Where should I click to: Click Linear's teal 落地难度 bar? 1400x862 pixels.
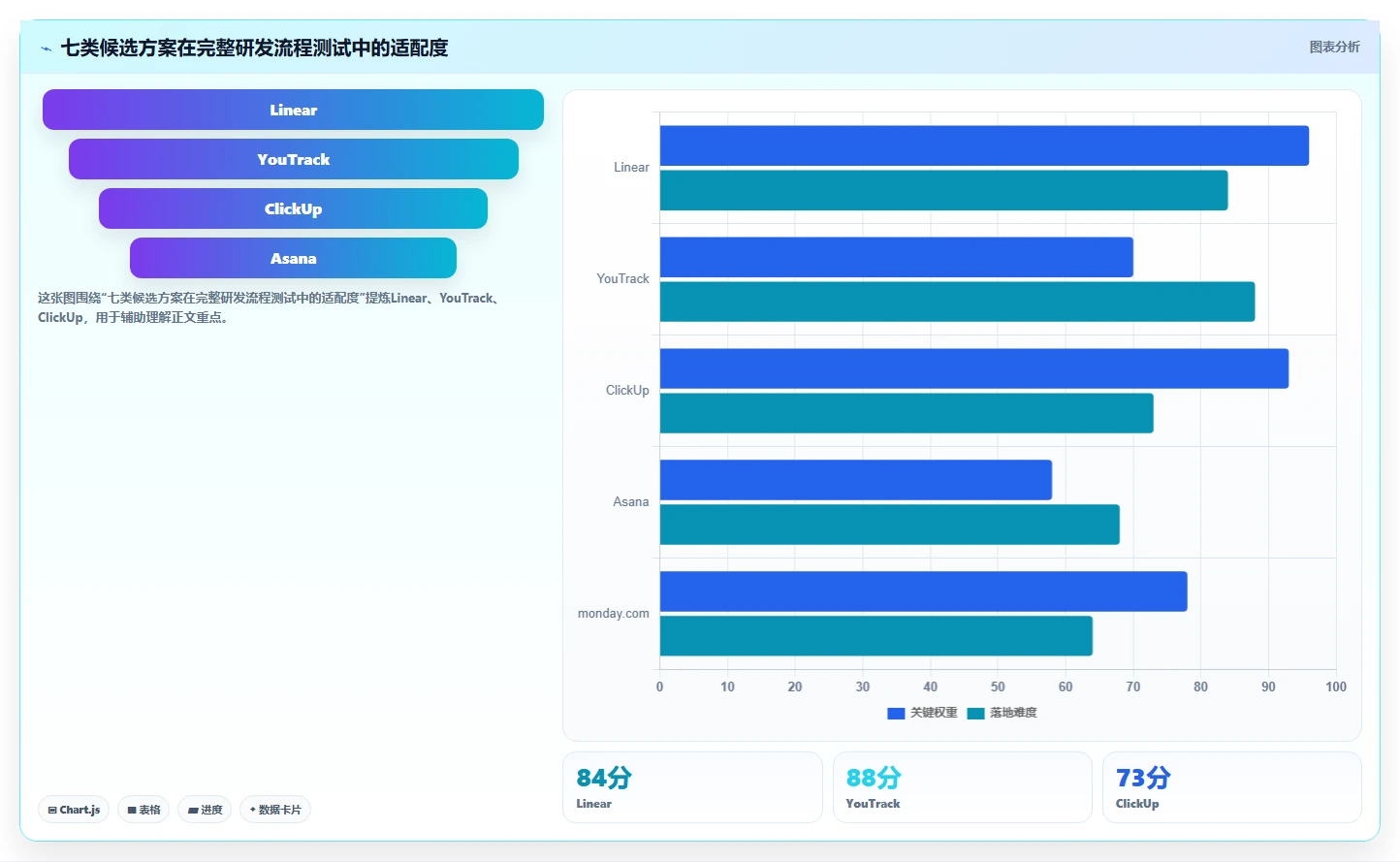pos(943,190)
